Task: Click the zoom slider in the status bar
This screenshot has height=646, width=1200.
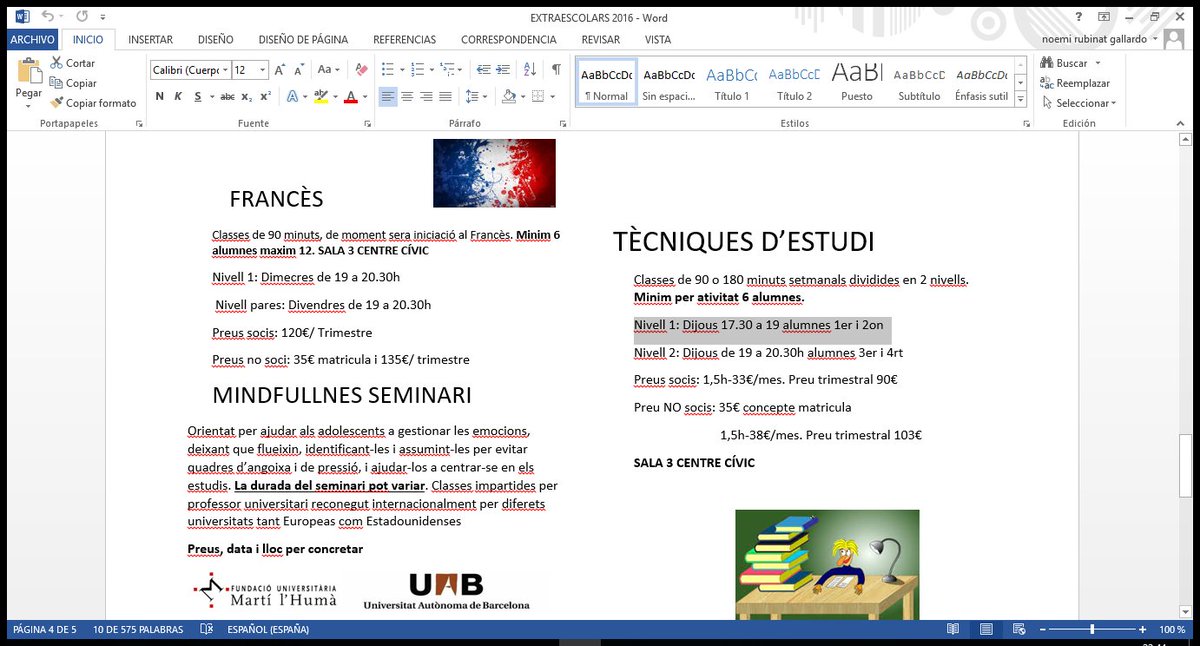Action: tap(1092, 630)
